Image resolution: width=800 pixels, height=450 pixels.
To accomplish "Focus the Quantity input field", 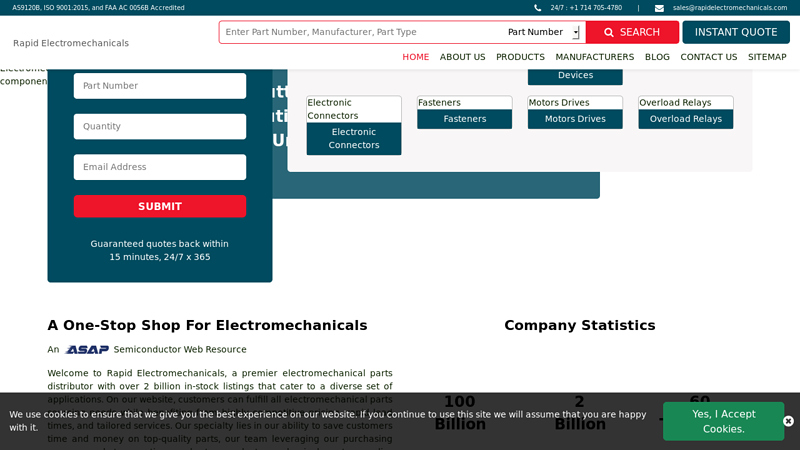I will 160,127.
